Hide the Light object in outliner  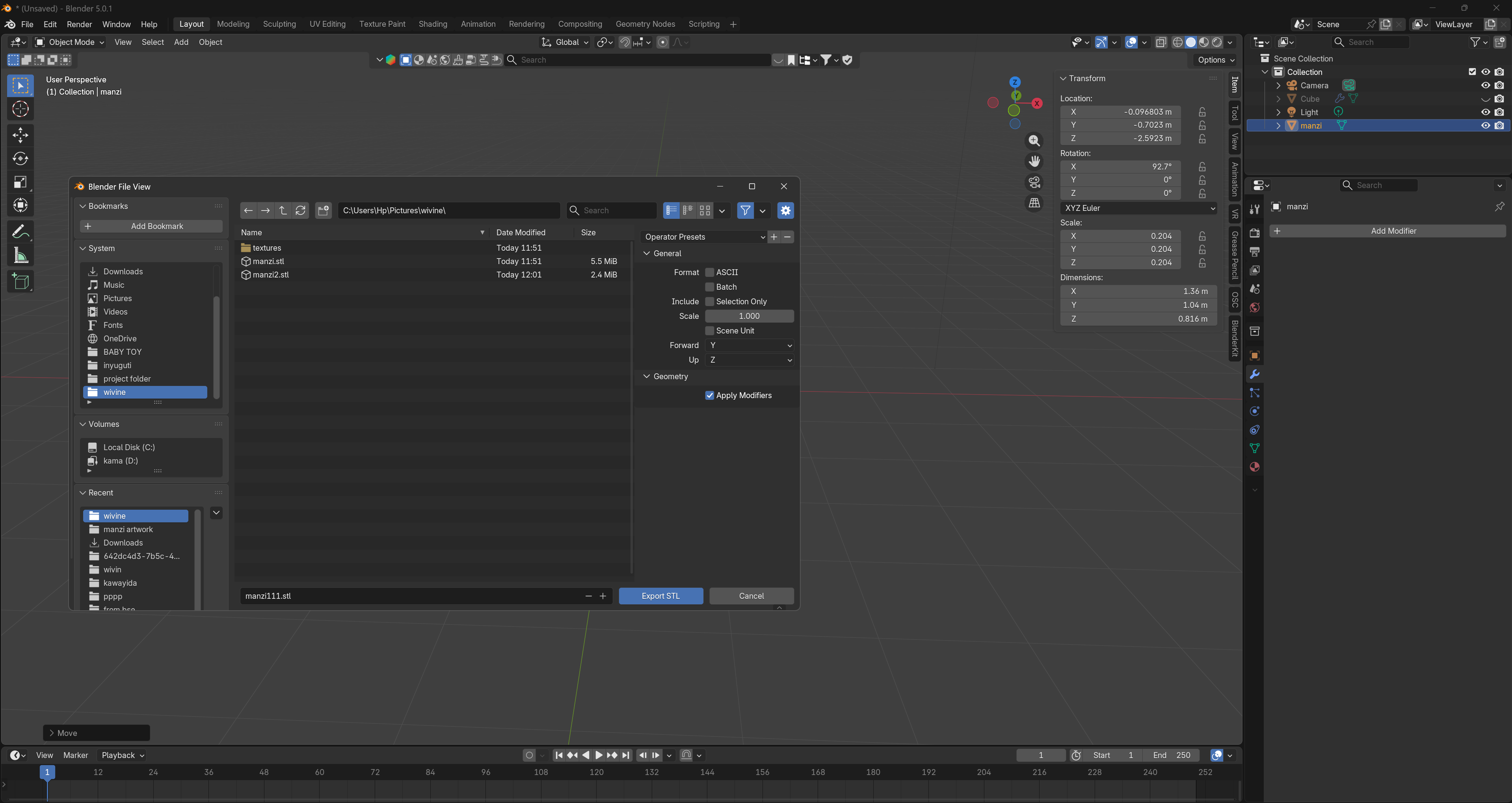pos(1486,112)
